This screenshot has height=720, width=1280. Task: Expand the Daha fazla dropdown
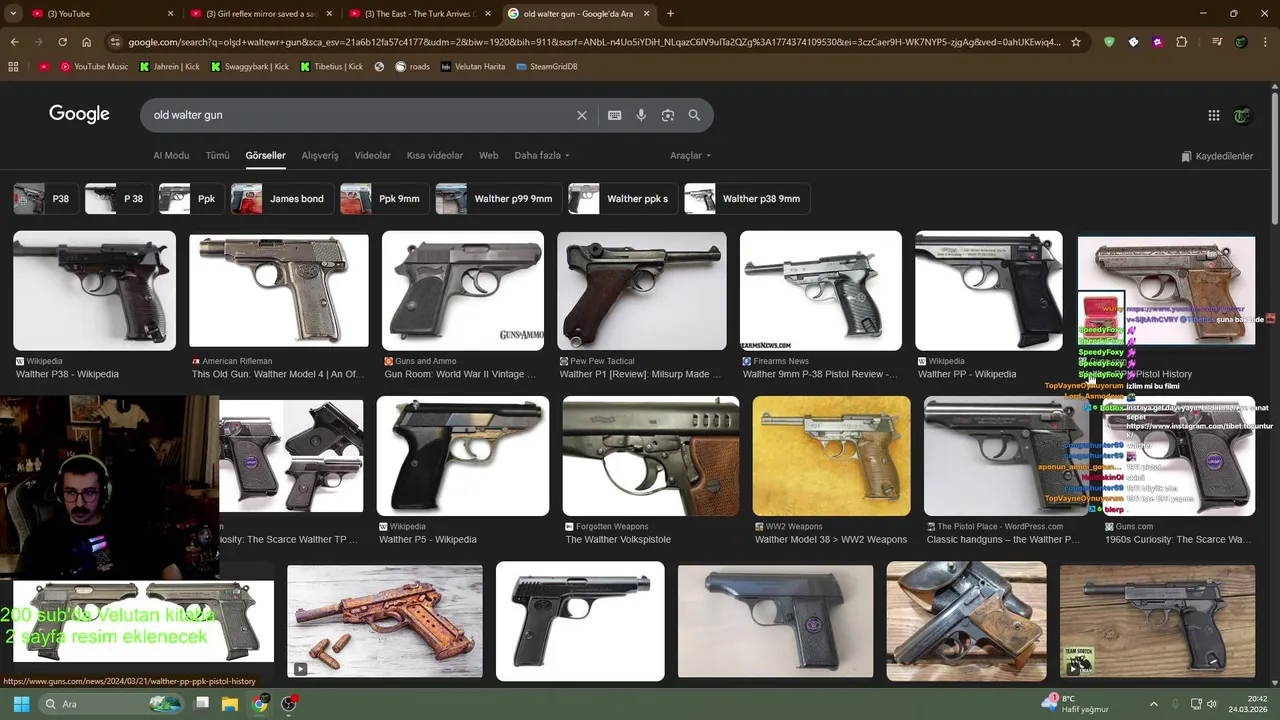[x=542, y=155]
